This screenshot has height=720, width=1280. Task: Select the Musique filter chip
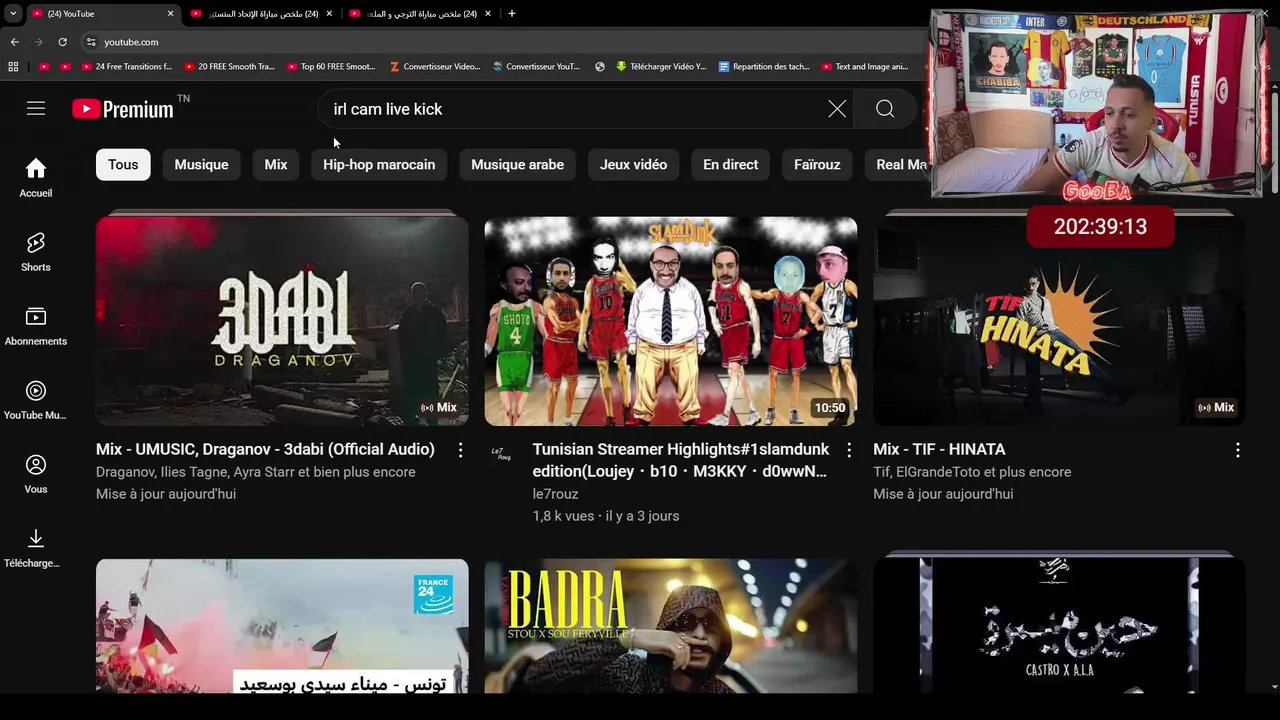point(201,165)
